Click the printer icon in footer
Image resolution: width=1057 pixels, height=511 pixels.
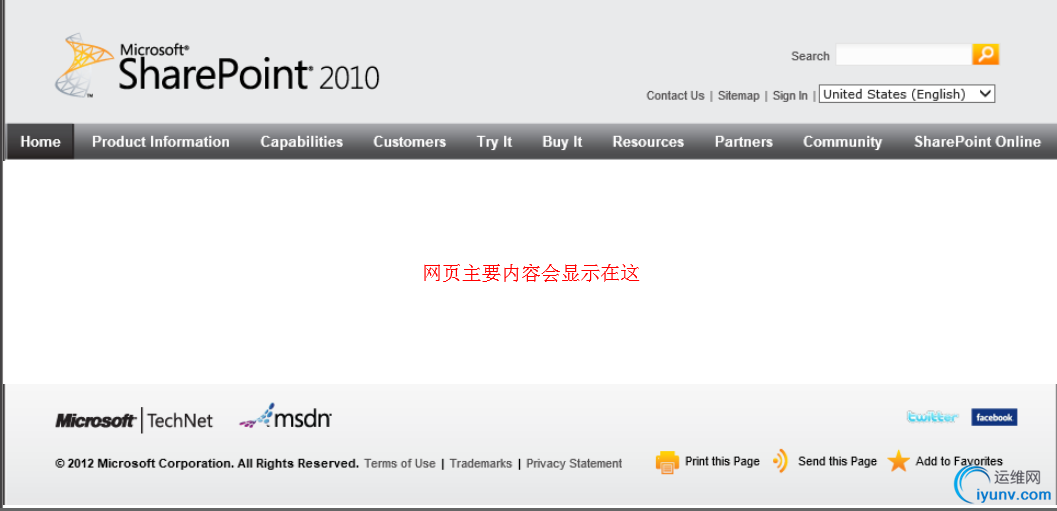pos(667,462)
